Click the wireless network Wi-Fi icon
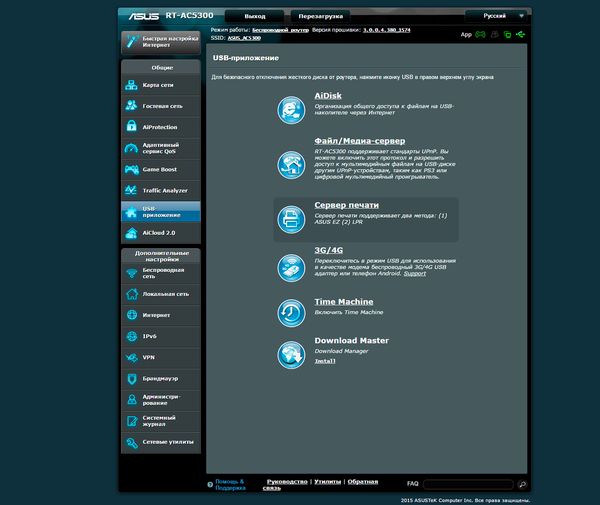600x505 pixels. coord(132,273)
